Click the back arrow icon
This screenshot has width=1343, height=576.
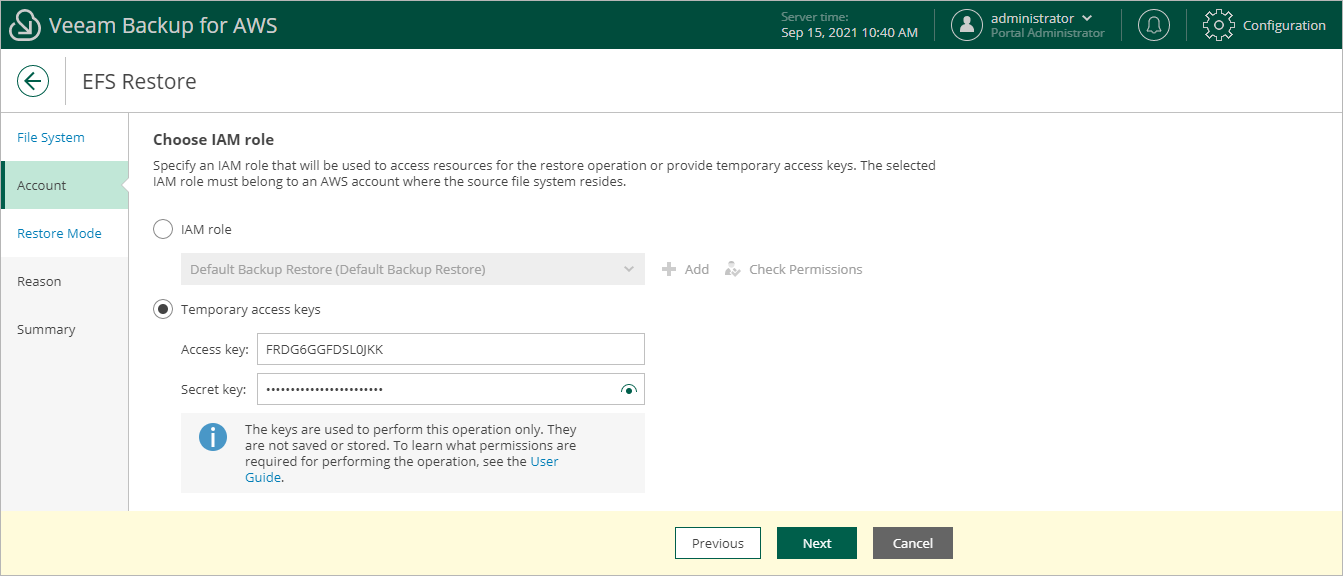pyautogui.click(x=33, y=81)
